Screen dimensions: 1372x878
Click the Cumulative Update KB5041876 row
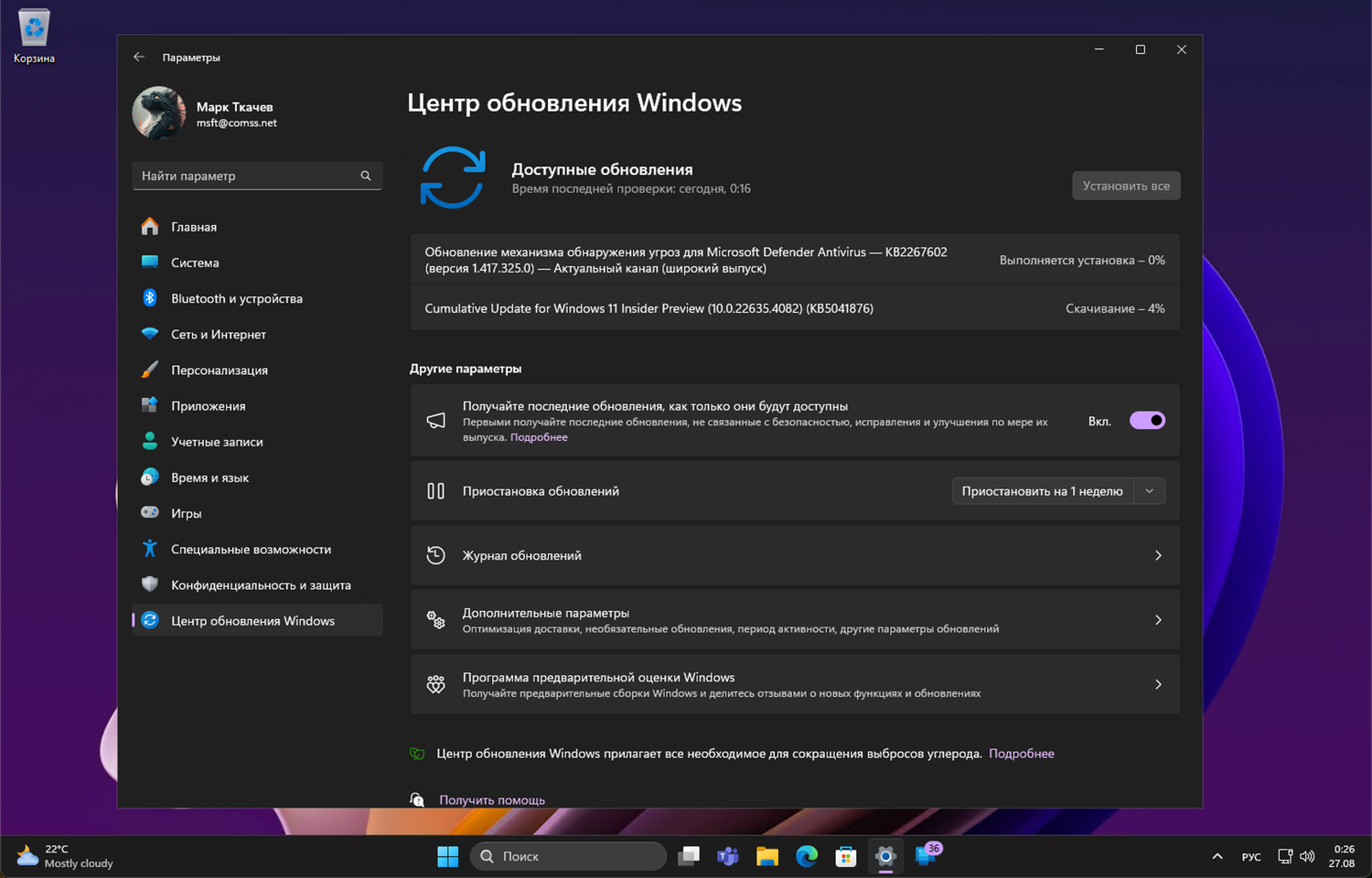coord(795,308)
